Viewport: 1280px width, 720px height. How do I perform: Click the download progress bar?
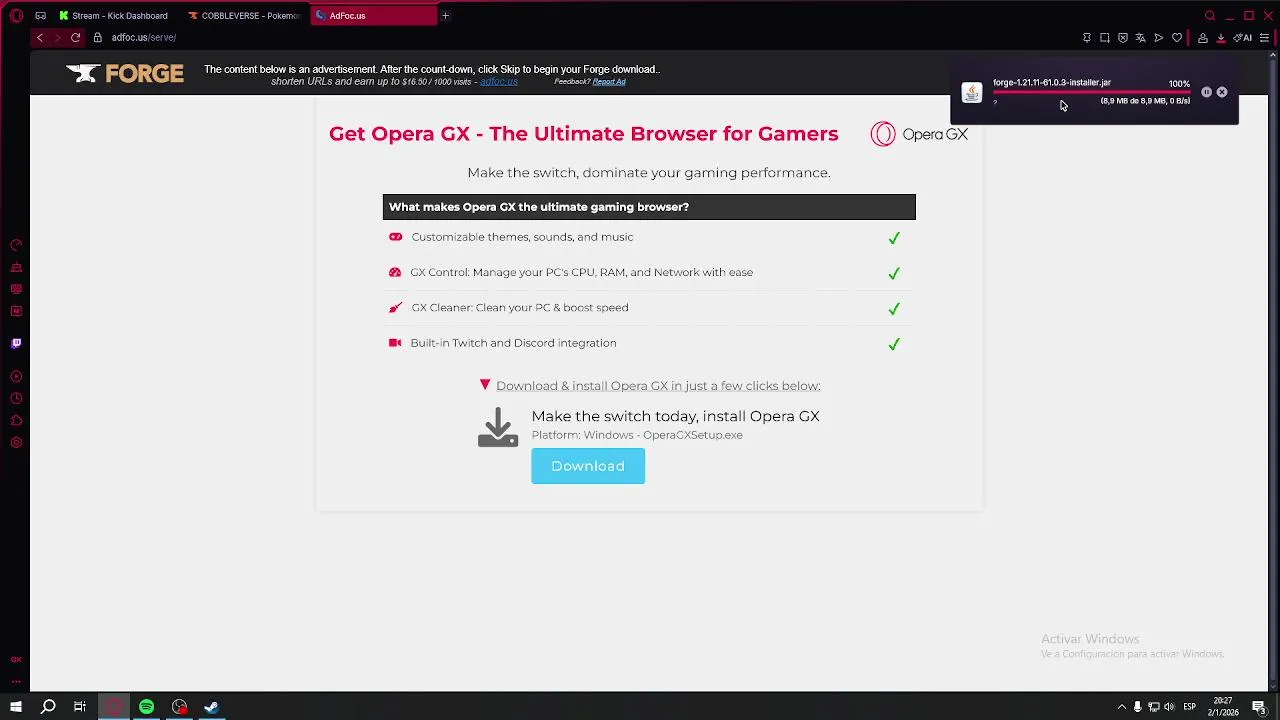point(1091,92)
